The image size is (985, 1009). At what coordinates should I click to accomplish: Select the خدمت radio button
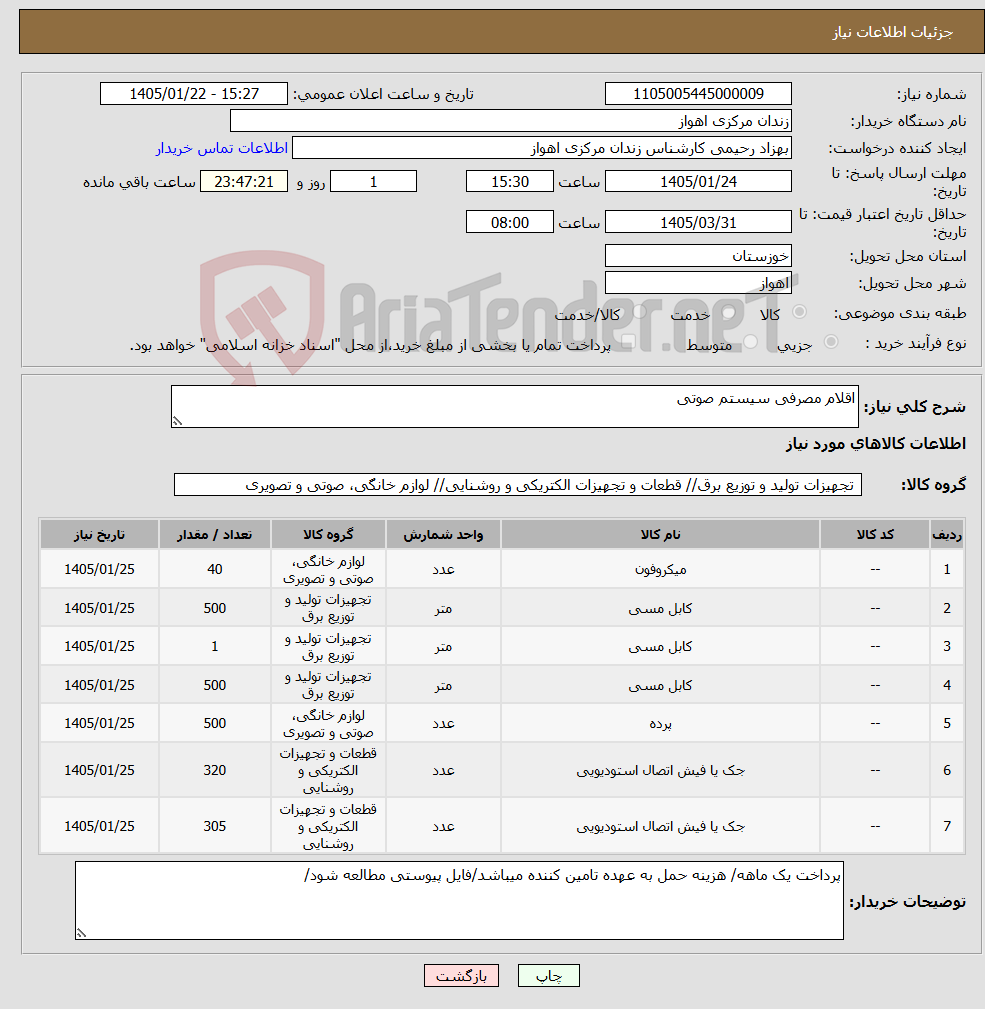(x=729, y=312)
